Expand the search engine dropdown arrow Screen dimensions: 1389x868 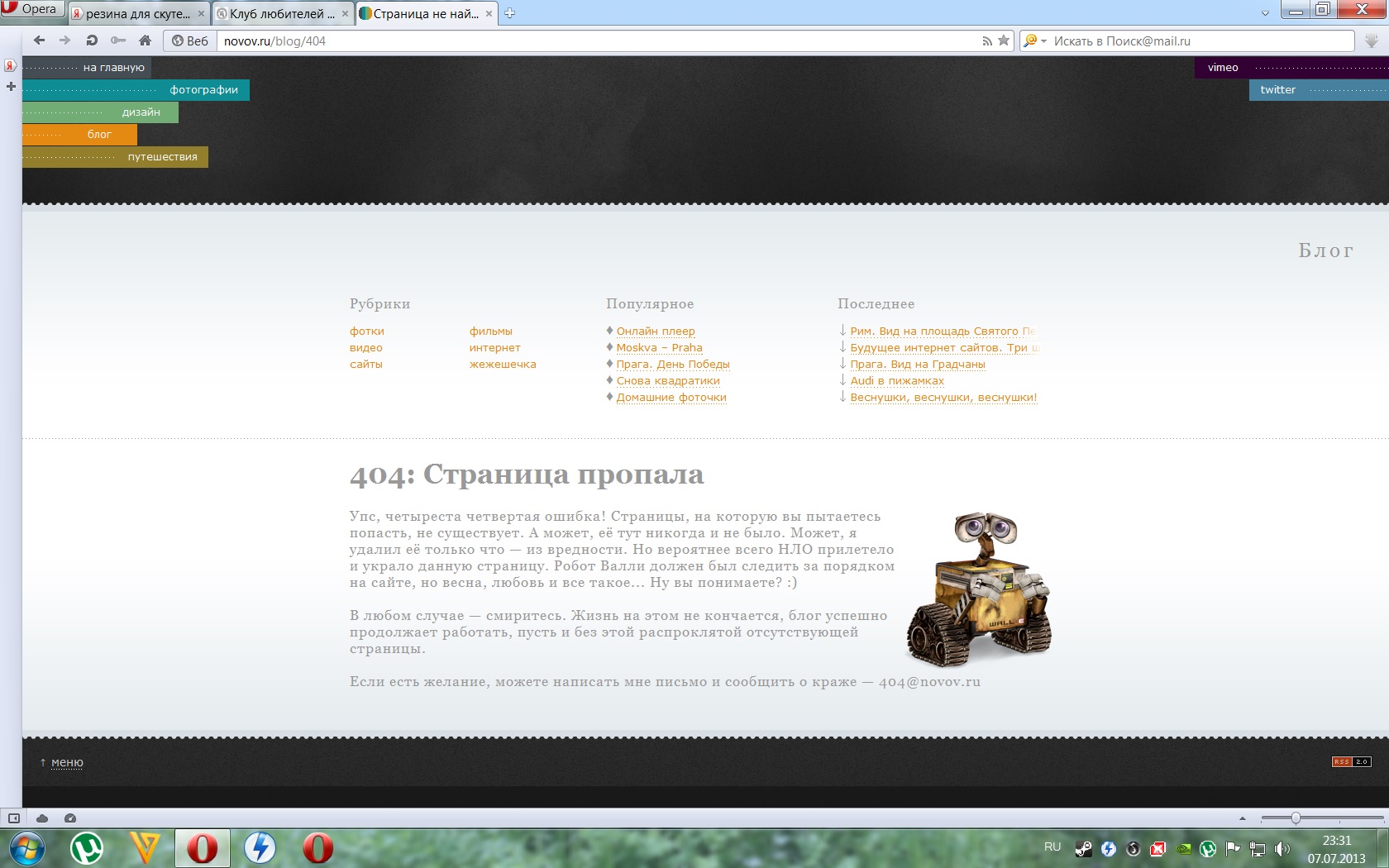point(1043,41)
